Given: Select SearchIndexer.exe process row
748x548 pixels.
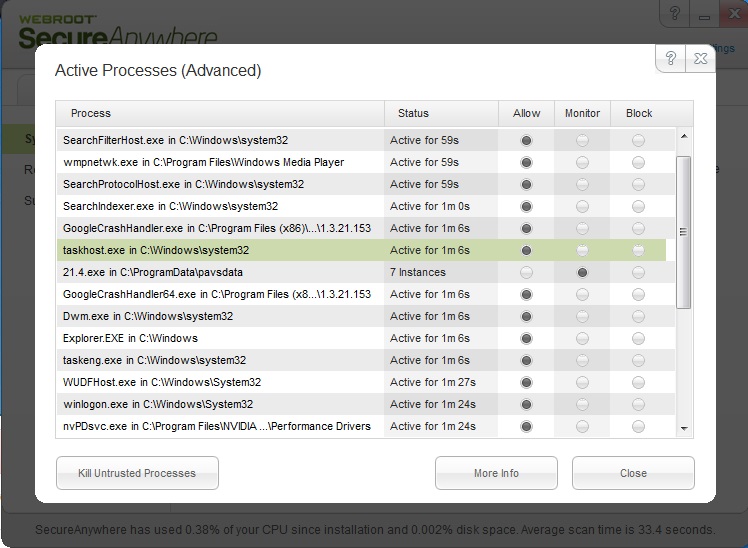Looking at the screenshot, I should [366, 206].
